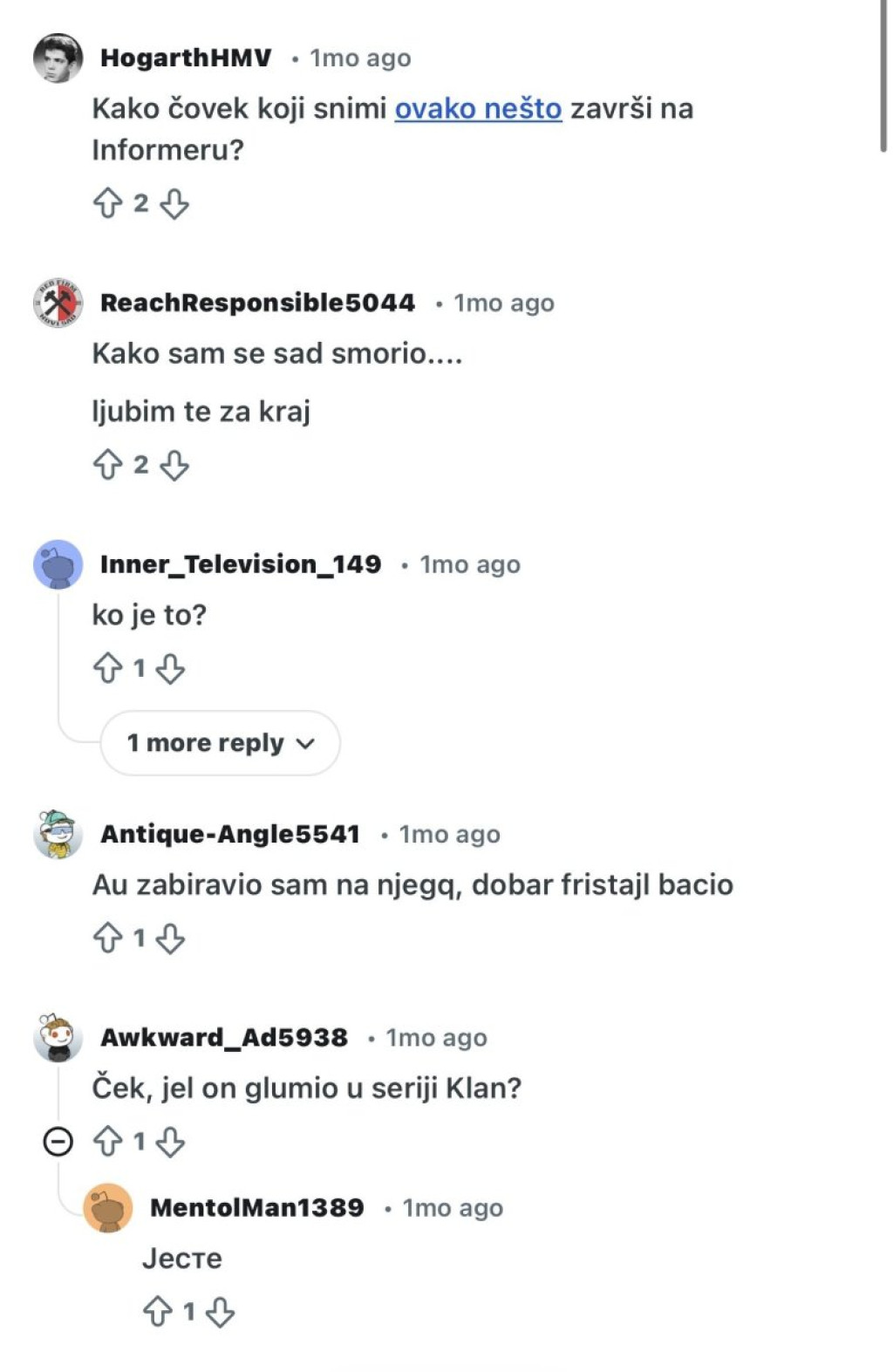Open MentolMan1389's profile name

point(257,1208)
